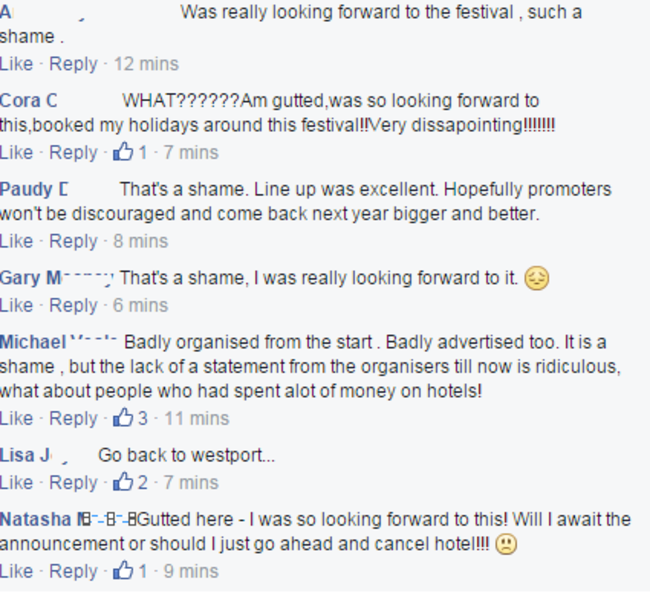Screen dimensions: 650x593
Task: Reply to Michael's badly organised comment
Action: [x=73, y=418]
